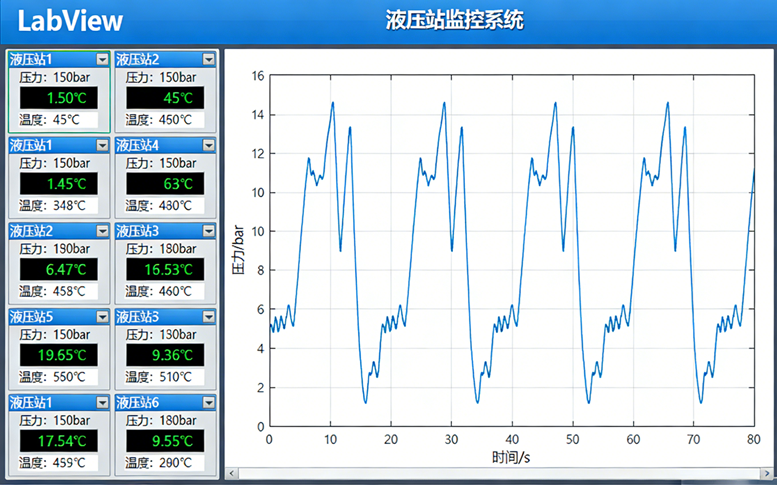Click the 液压站监控系统 title
777x485 pixels.
coord(454,21)
